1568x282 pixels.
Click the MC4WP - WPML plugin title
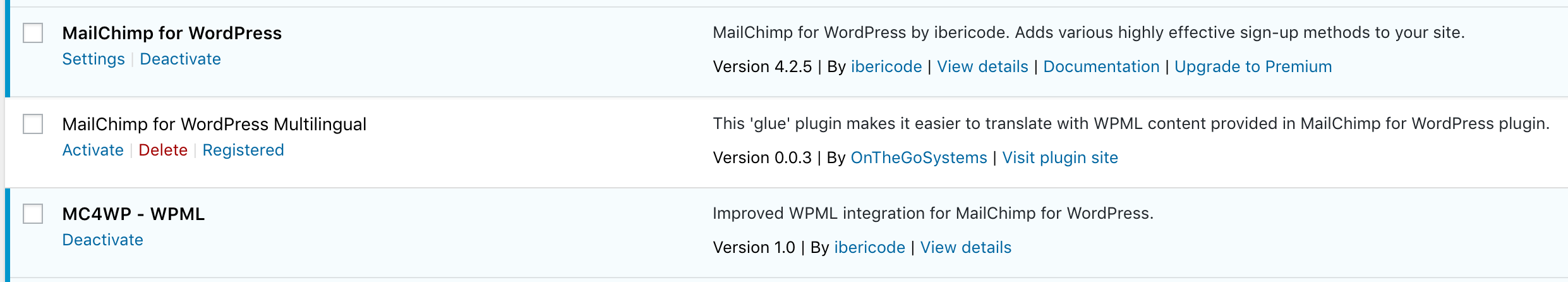click(133, 214)
